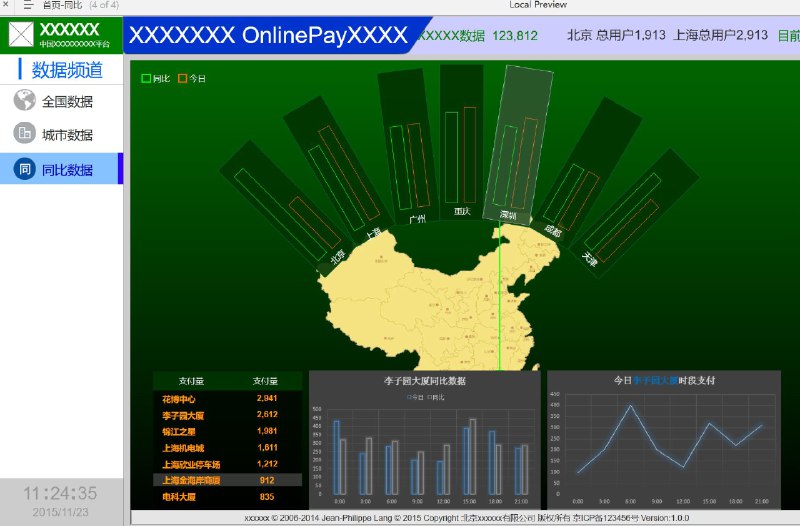The width and height of the screenshot is (800, 526).
Task: Toggle 今日 legend in bar chart
Action: pyautogui.click(x=415, y=397)
